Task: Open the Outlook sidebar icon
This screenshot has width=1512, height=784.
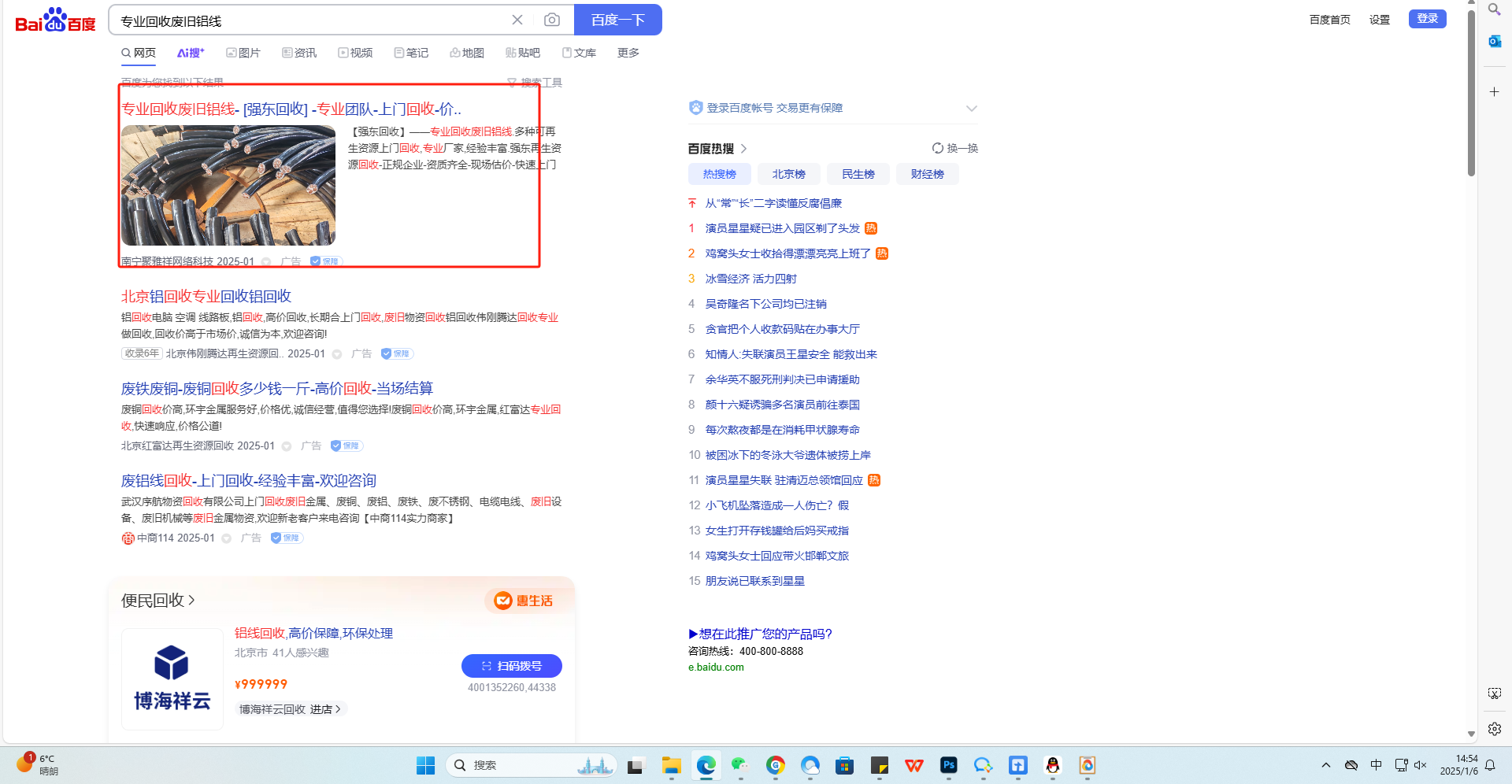Action: click(1494, 42)
